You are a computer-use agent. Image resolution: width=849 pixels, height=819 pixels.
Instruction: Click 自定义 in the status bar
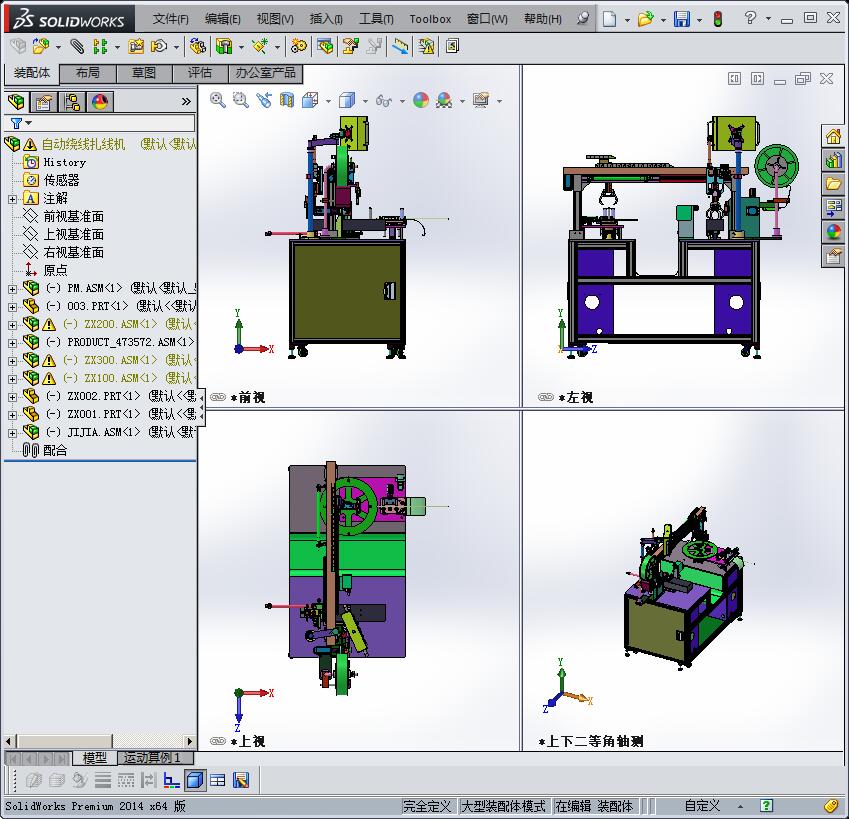[702, 806]
